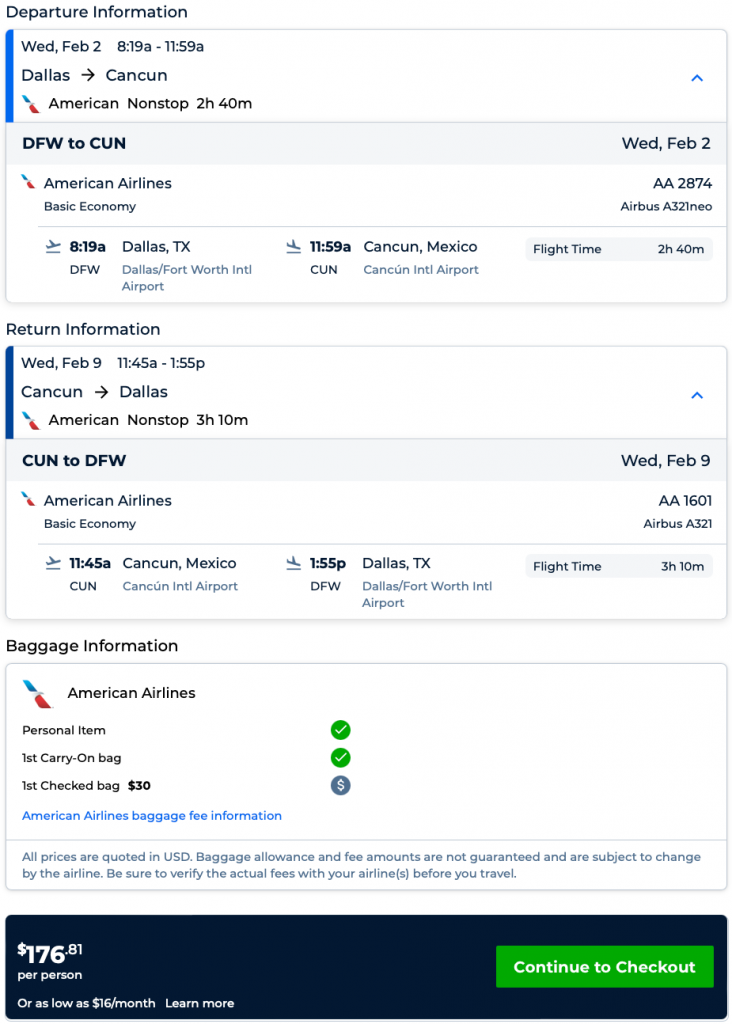Click American Airlines logo in DFW to CUN details

[29, 182]
